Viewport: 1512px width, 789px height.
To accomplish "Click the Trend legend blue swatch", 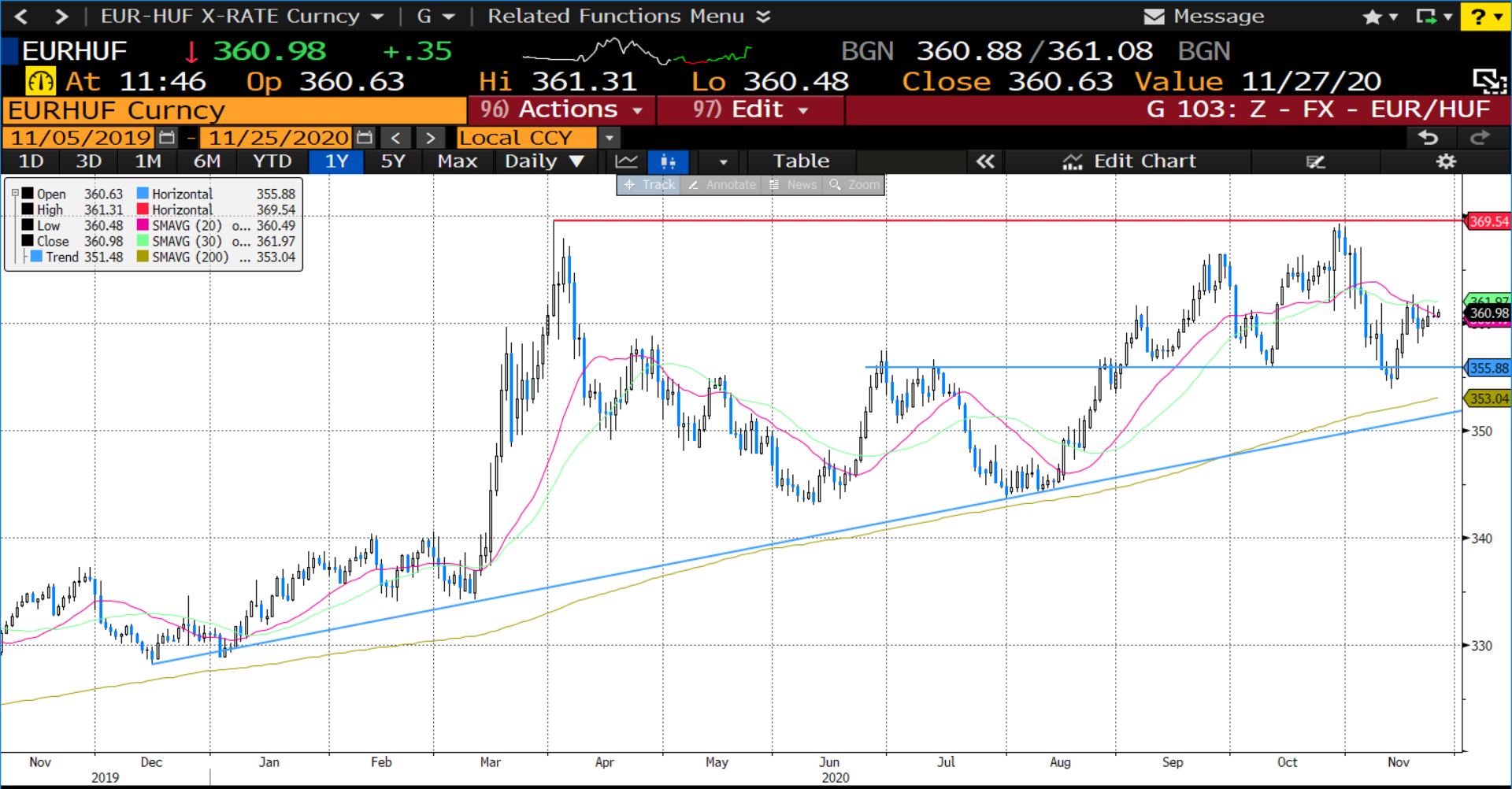I will coord(37,257).
